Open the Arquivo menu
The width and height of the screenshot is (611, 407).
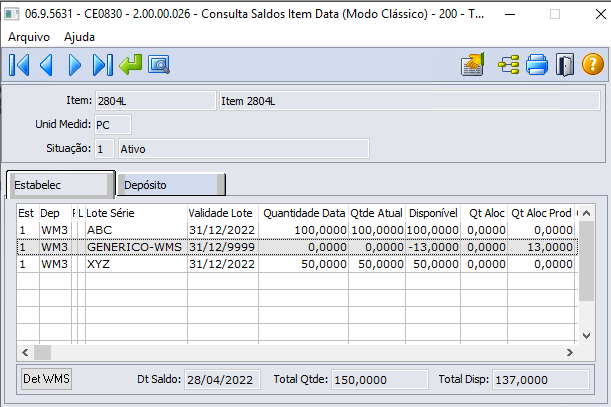pos(29,37)
